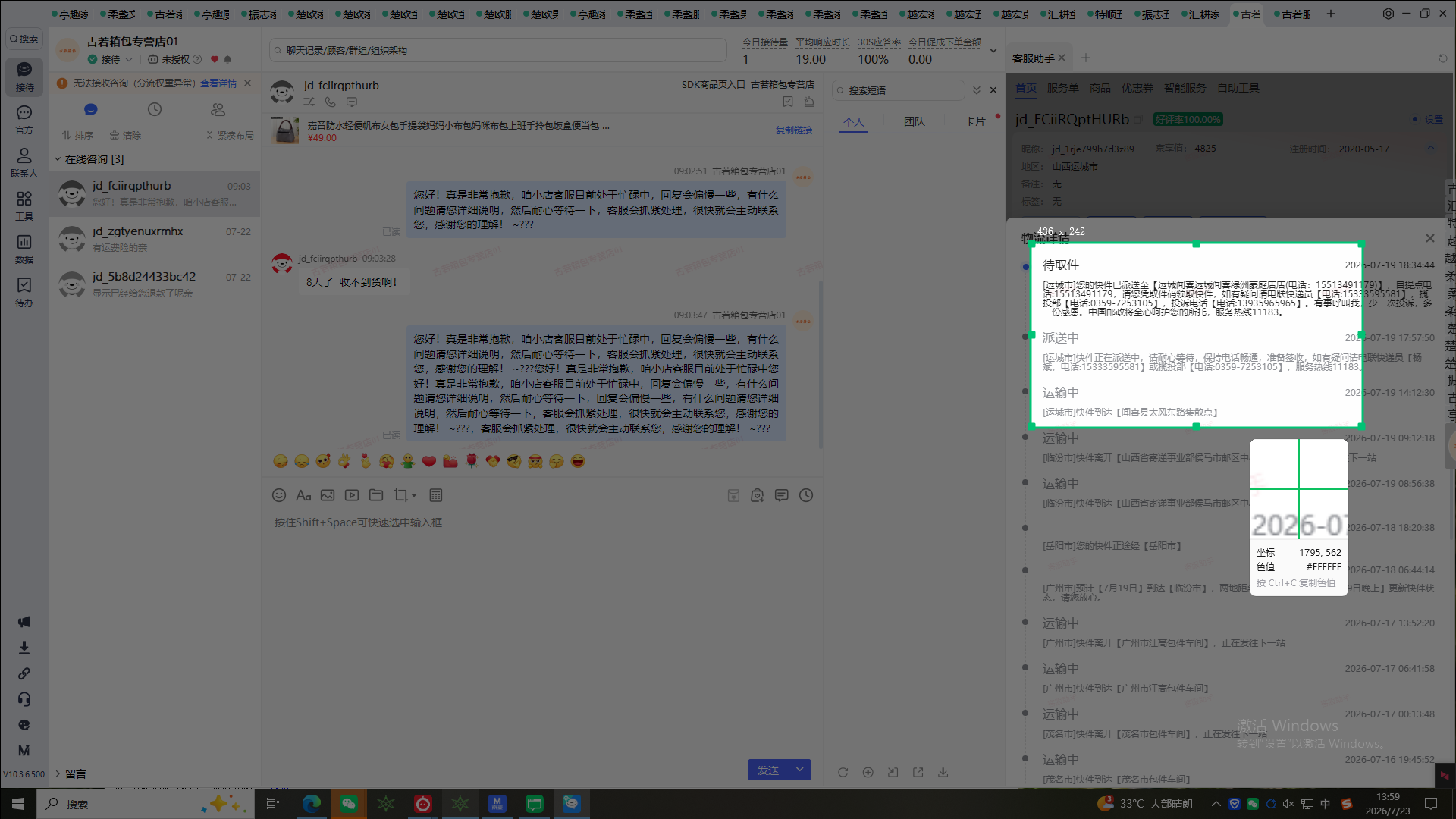
Task: Click the folder file-send icon in toolbar
Action: pos(376,495)
